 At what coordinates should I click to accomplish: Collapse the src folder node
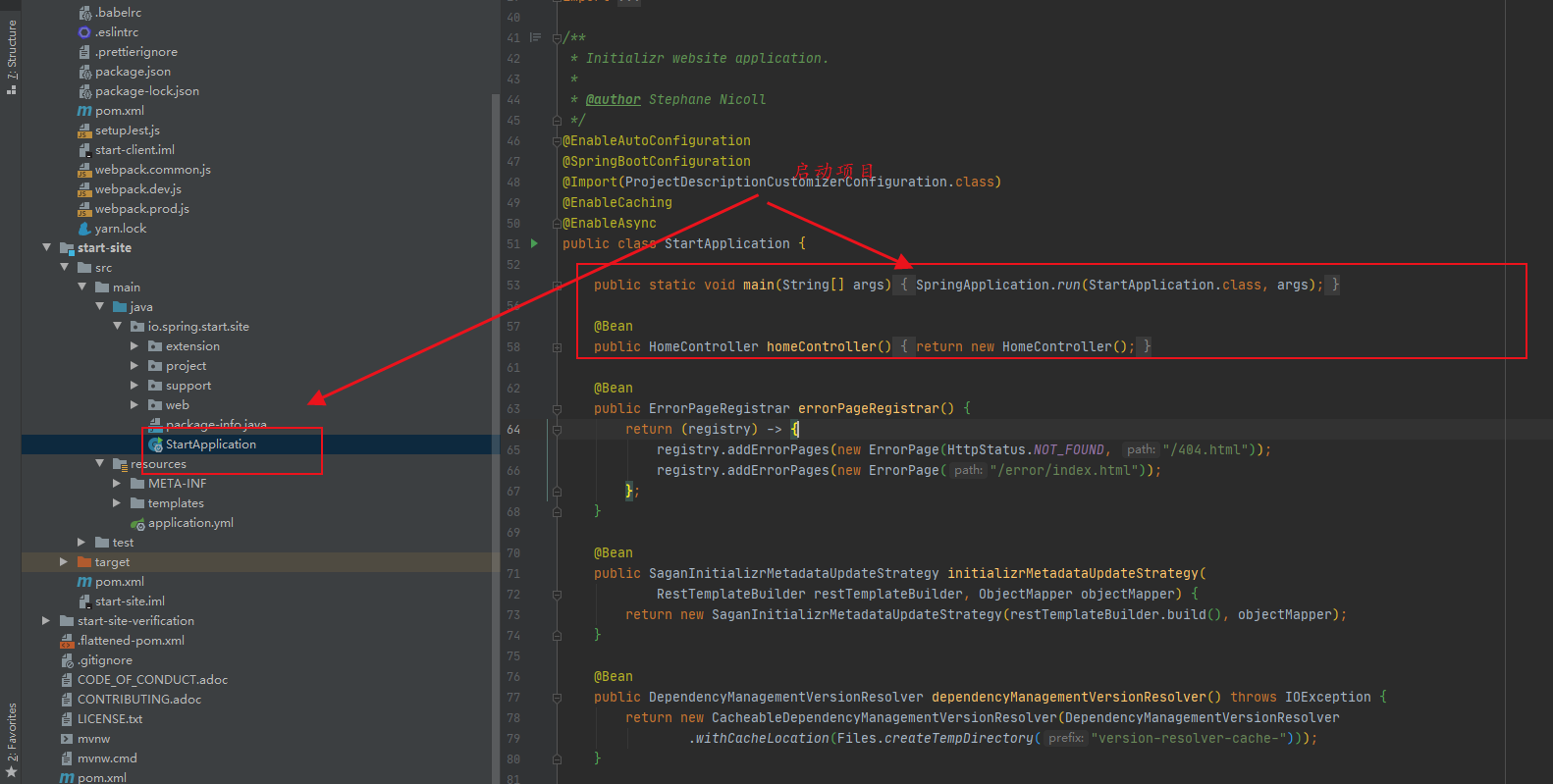click(64, 267)
